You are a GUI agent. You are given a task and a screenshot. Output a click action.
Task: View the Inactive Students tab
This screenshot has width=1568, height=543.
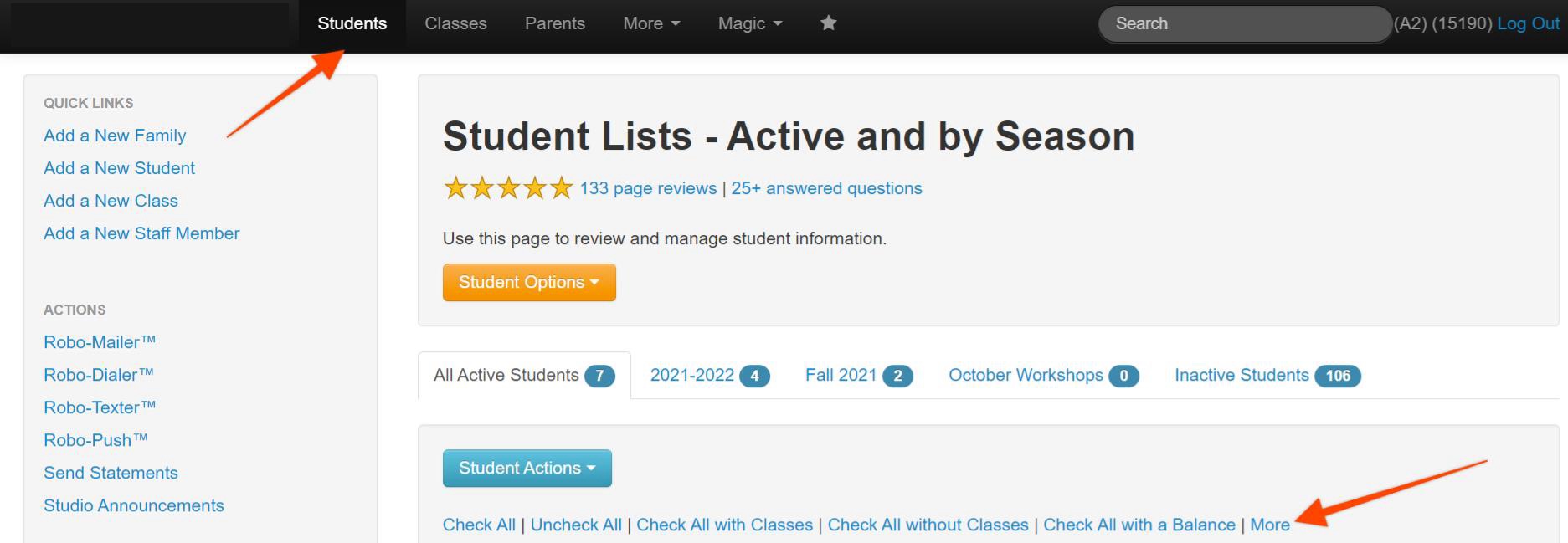pos(1267,376)
